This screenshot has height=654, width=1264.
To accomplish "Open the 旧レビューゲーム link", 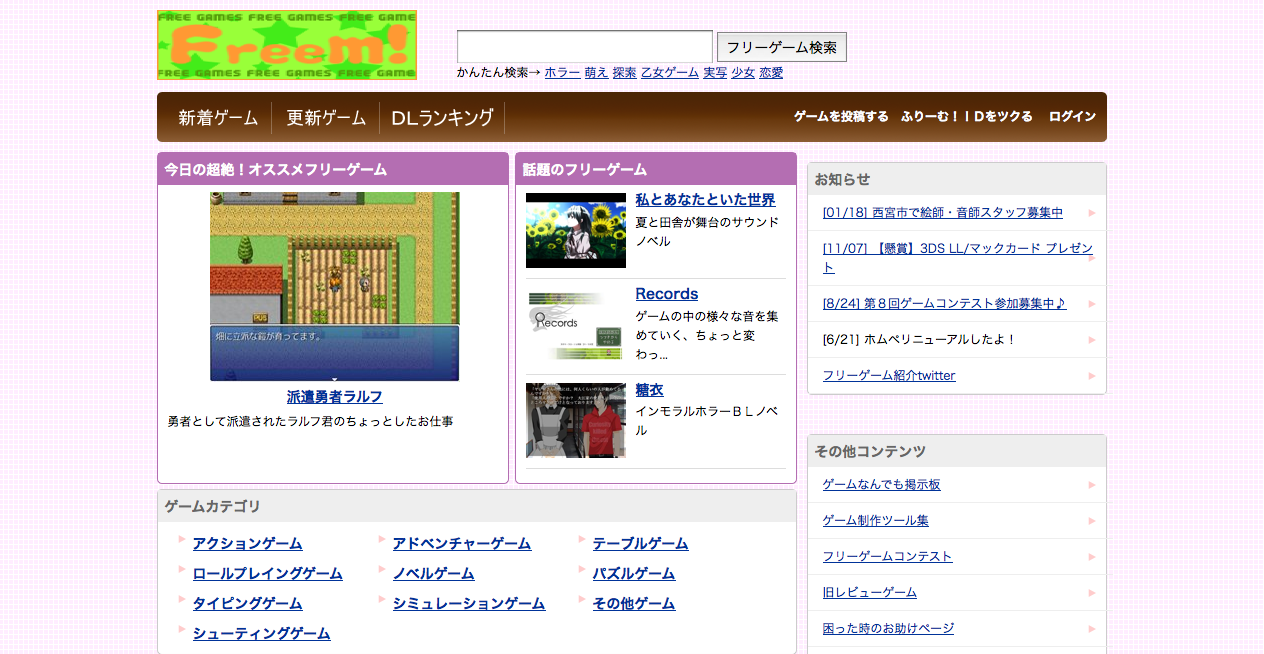I will pyautogui.click(x=870, y=593).
